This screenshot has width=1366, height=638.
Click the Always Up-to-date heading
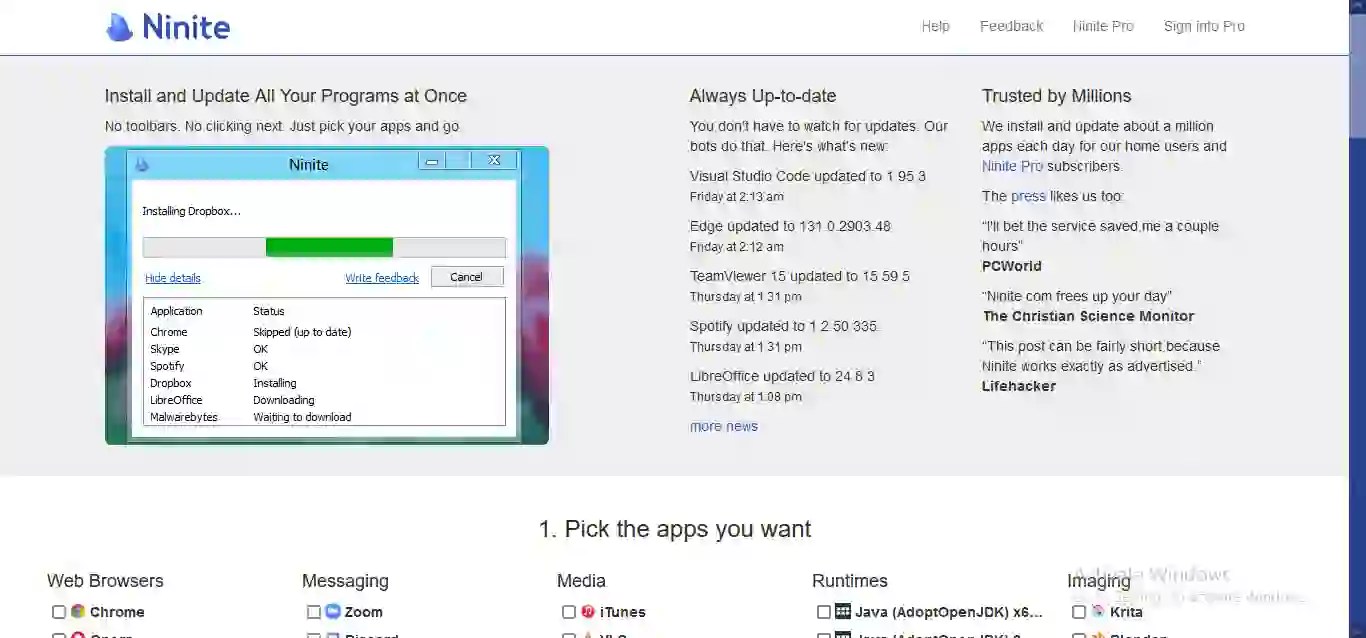pos(763,96)
